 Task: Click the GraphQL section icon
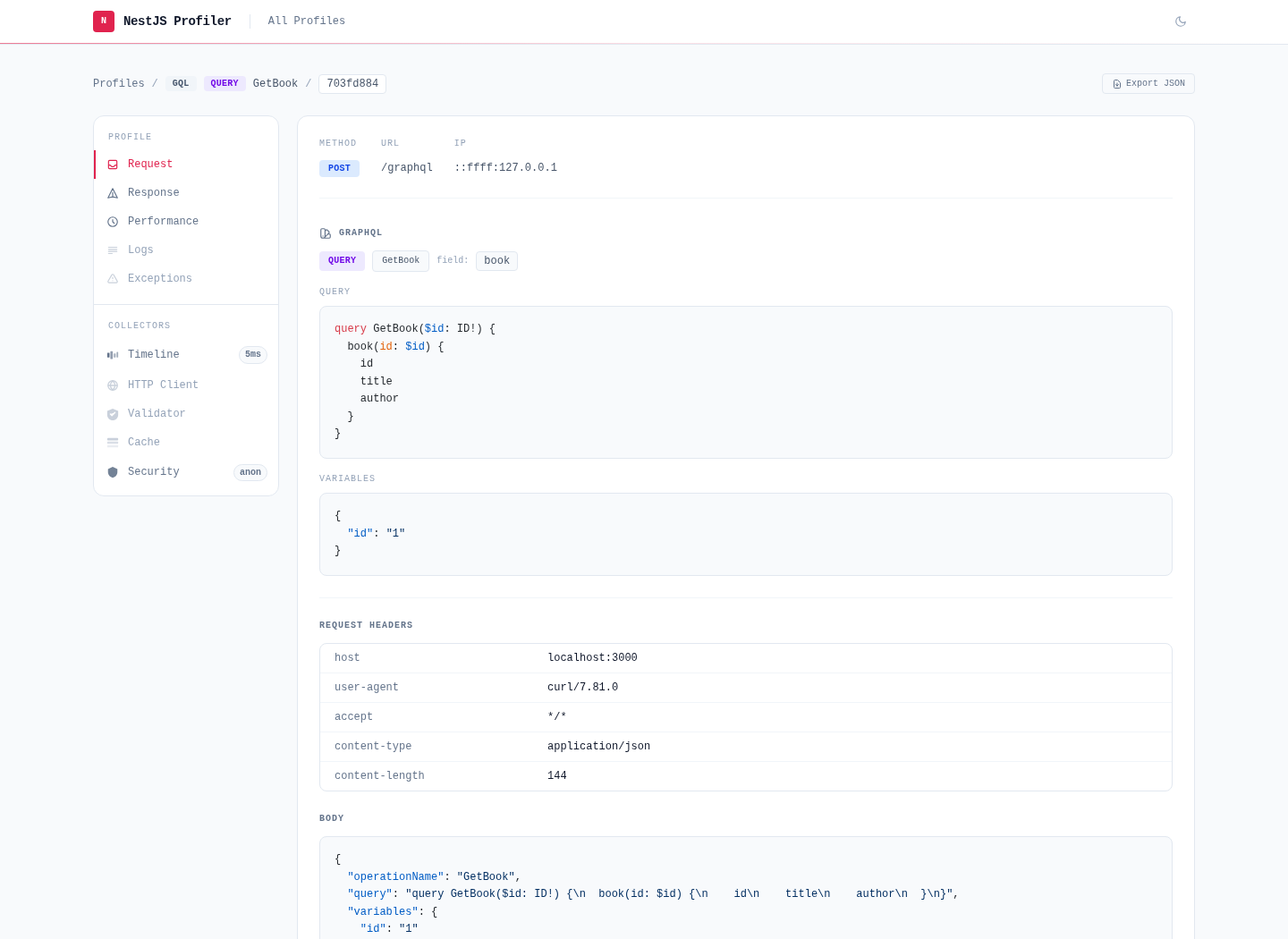(326, 233)
